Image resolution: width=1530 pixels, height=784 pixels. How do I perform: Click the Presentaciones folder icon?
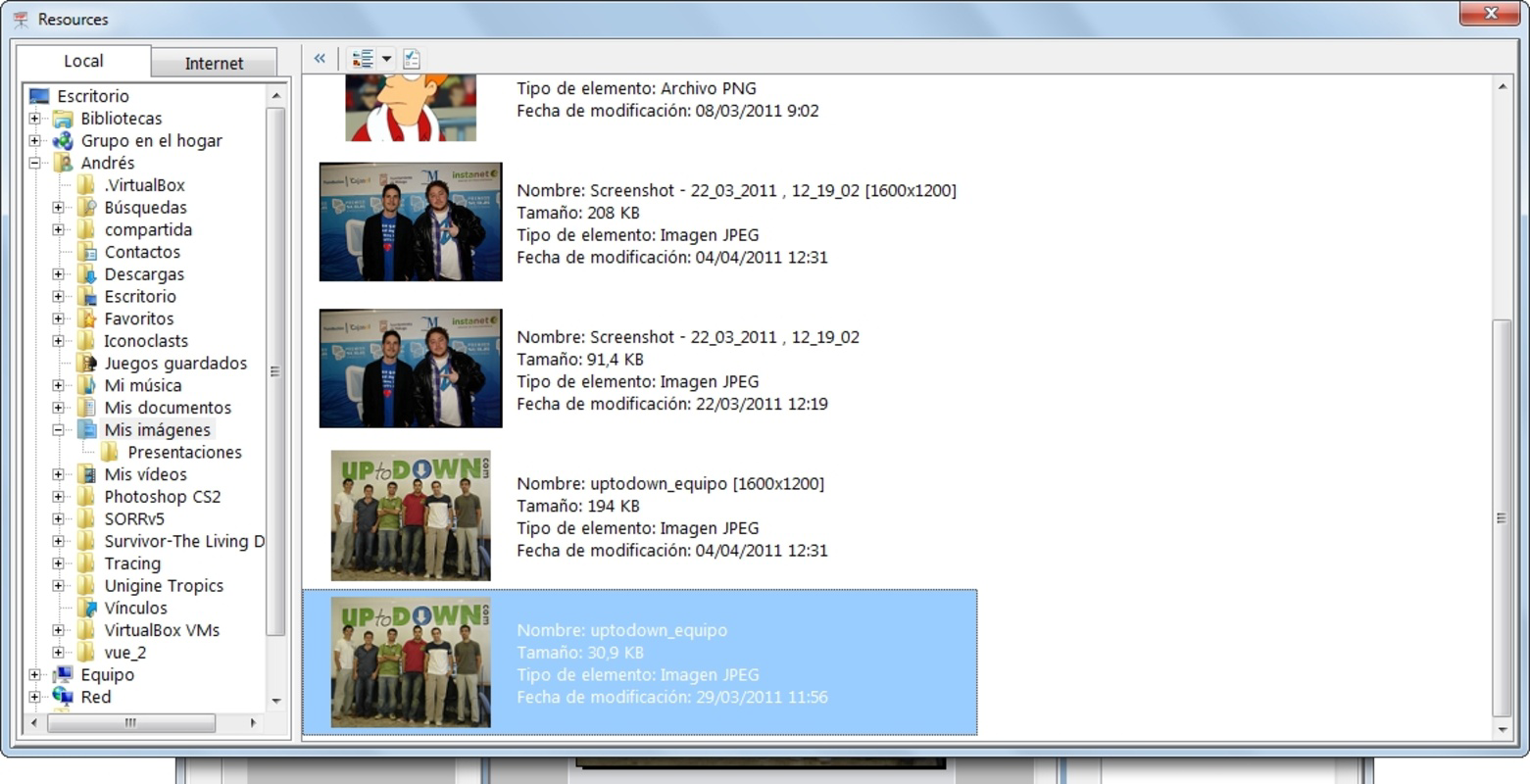click(110, 452)
